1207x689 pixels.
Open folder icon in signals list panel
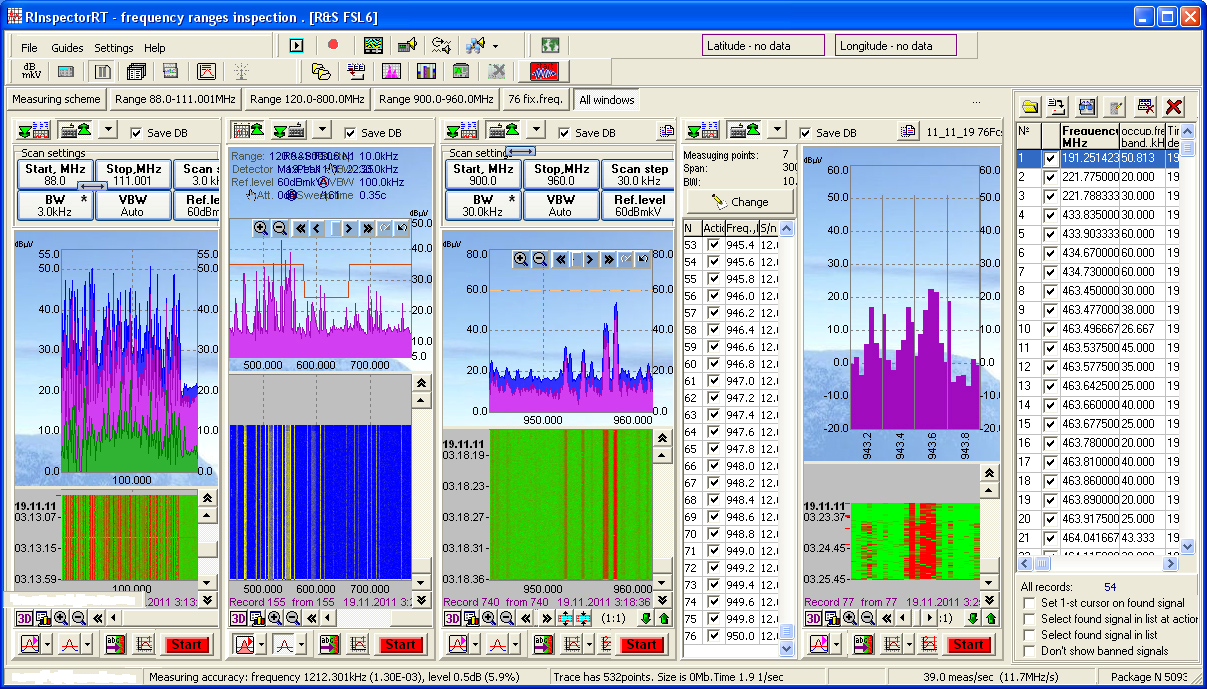1030,106
